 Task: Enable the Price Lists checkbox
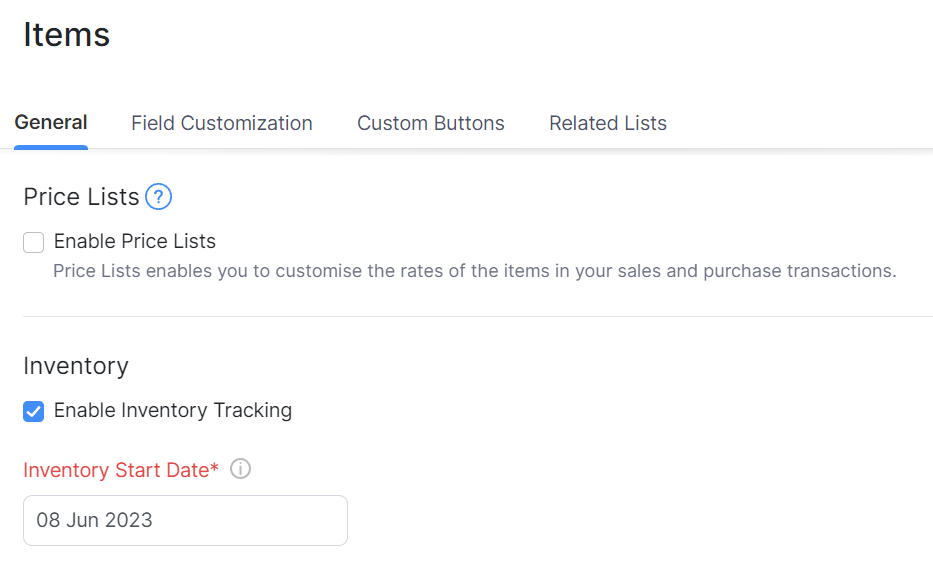(x=34, y=242)
